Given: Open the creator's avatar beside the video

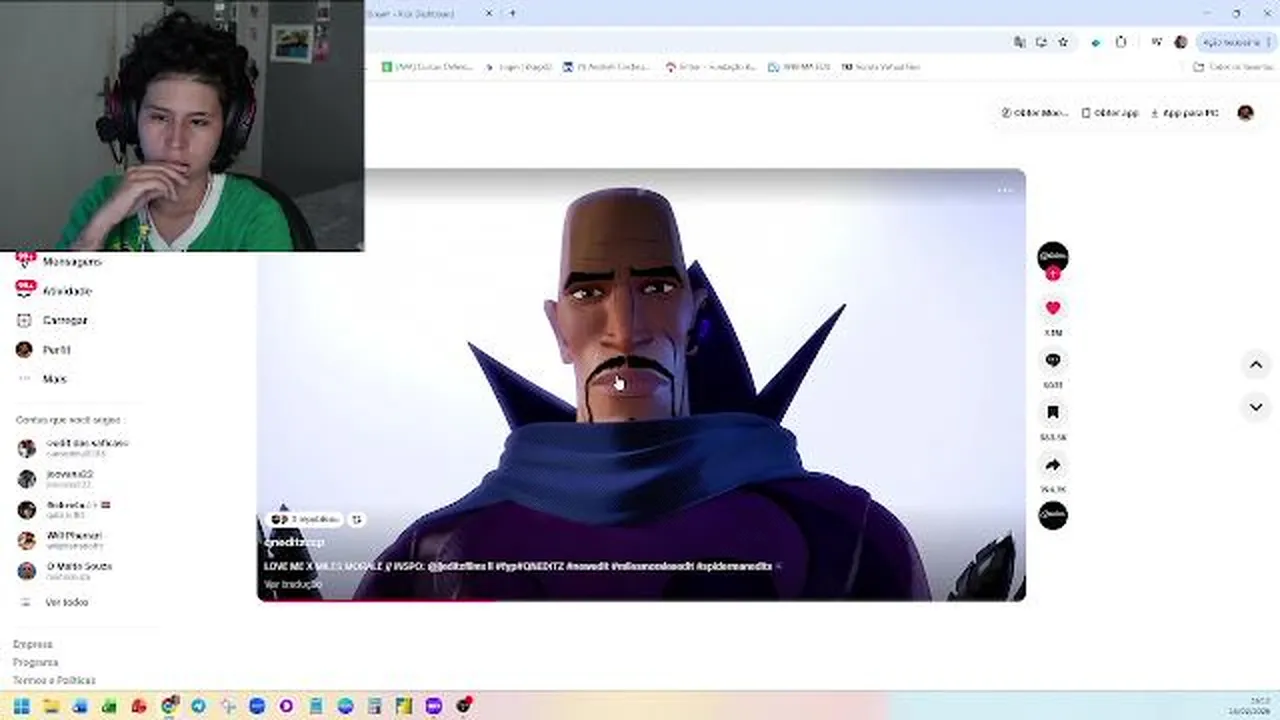Looking at the screenshot, I should [1052, 256].
